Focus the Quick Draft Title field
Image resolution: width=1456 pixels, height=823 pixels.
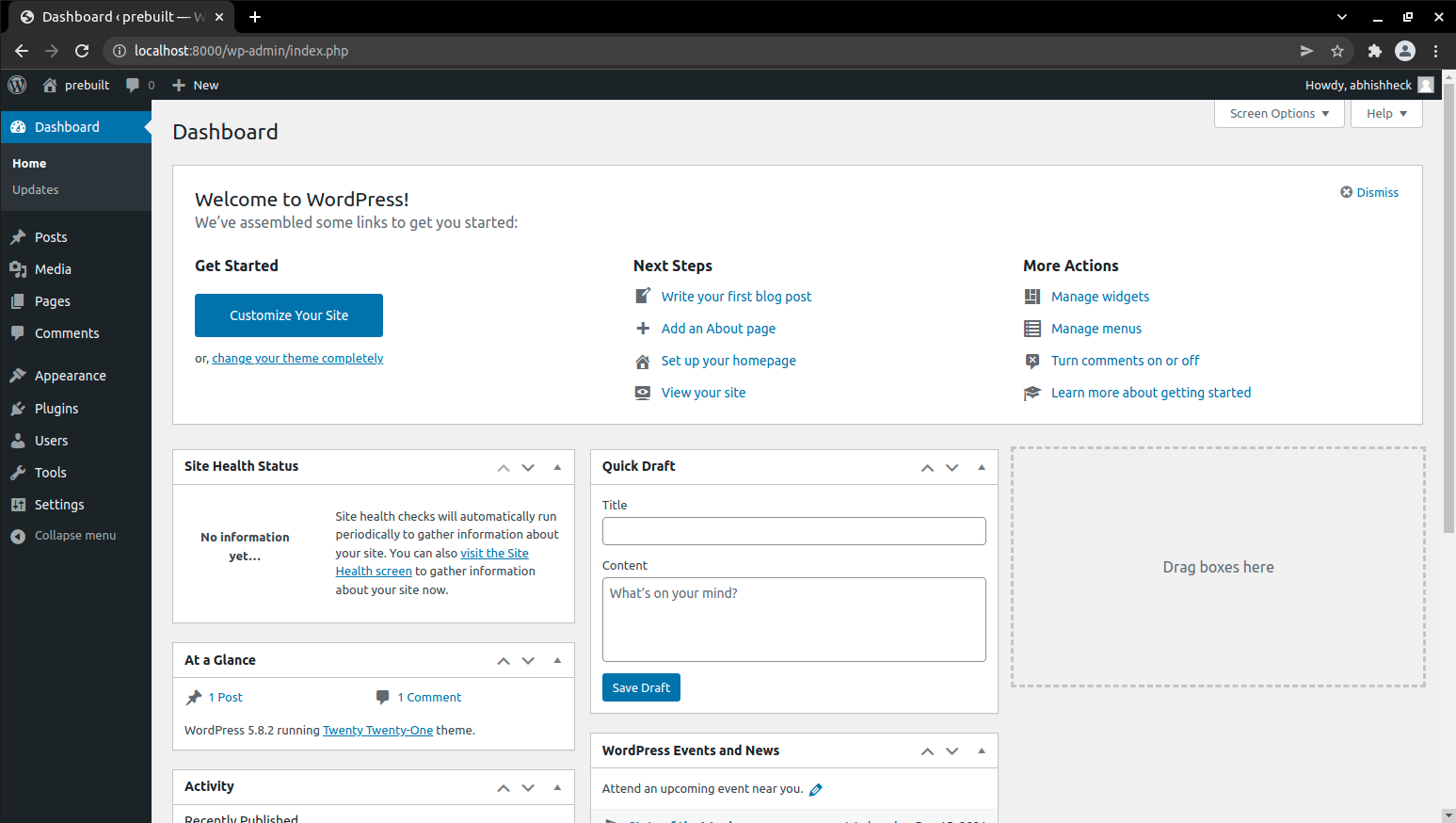794,531
